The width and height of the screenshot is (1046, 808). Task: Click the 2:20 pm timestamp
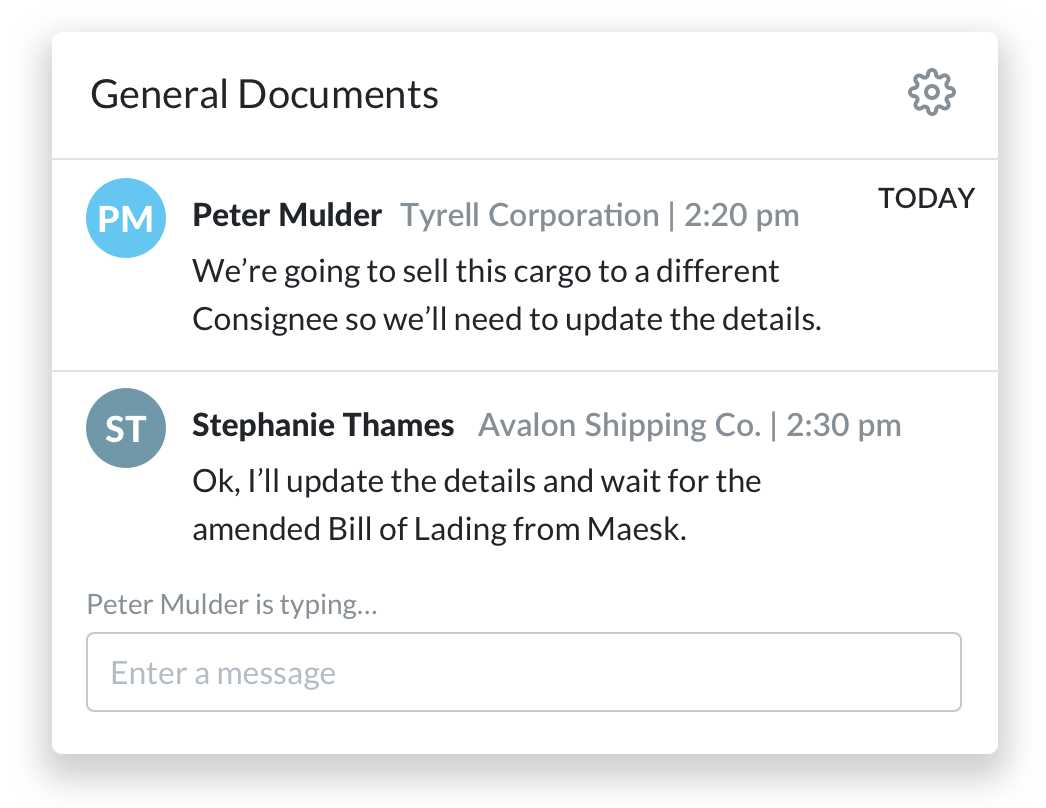pos(742,215)
